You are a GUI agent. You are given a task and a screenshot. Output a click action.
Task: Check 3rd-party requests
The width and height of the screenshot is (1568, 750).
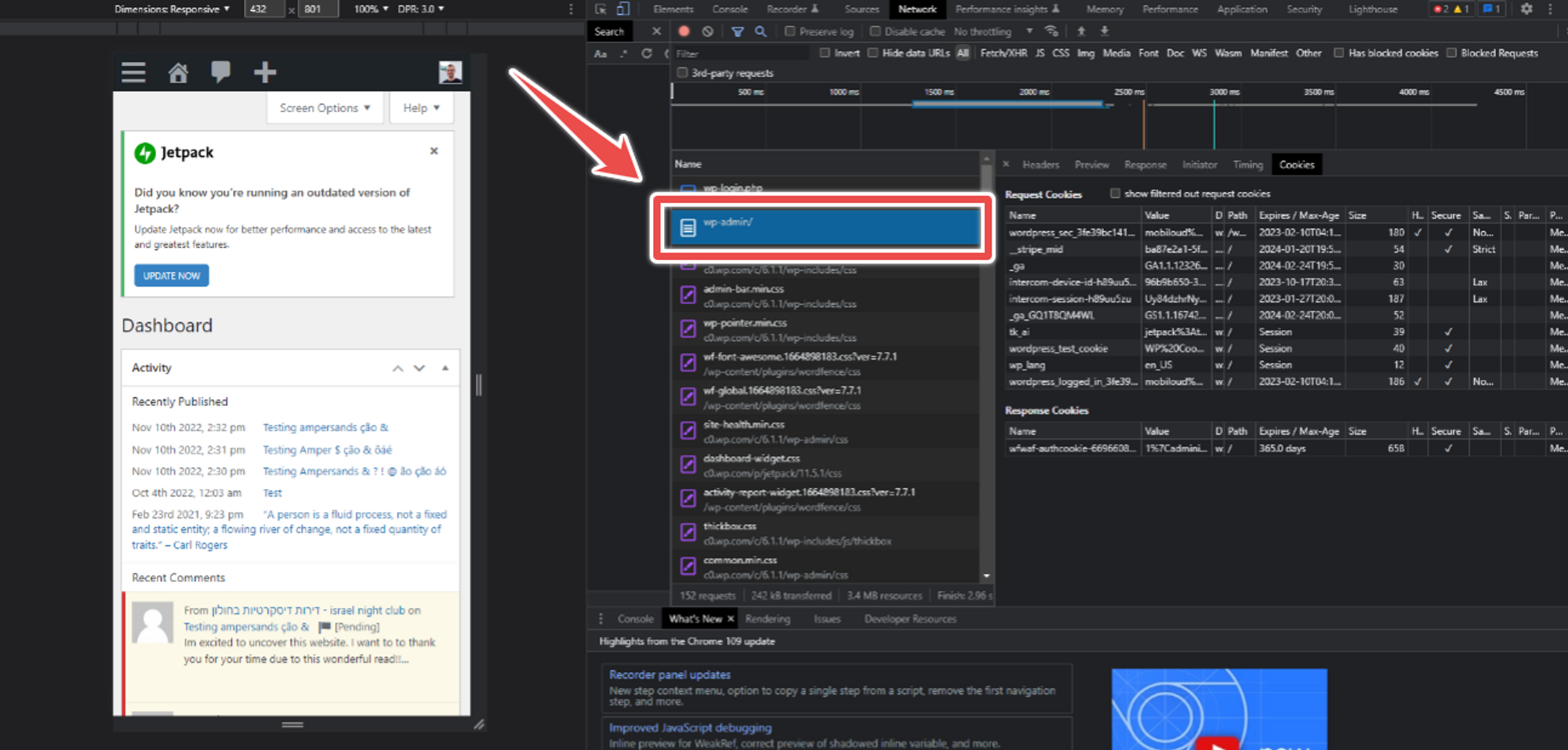click(x=682, y=73)
